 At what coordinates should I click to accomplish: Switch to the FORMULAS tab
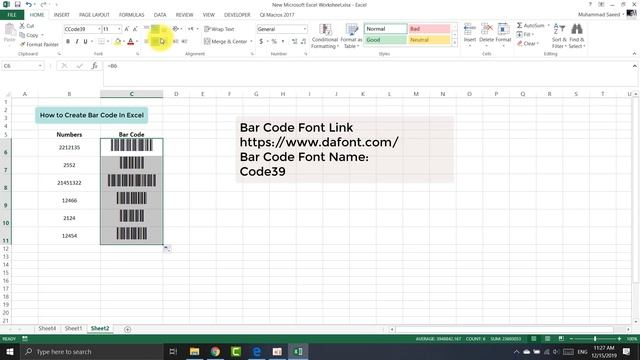click(131, 15)
